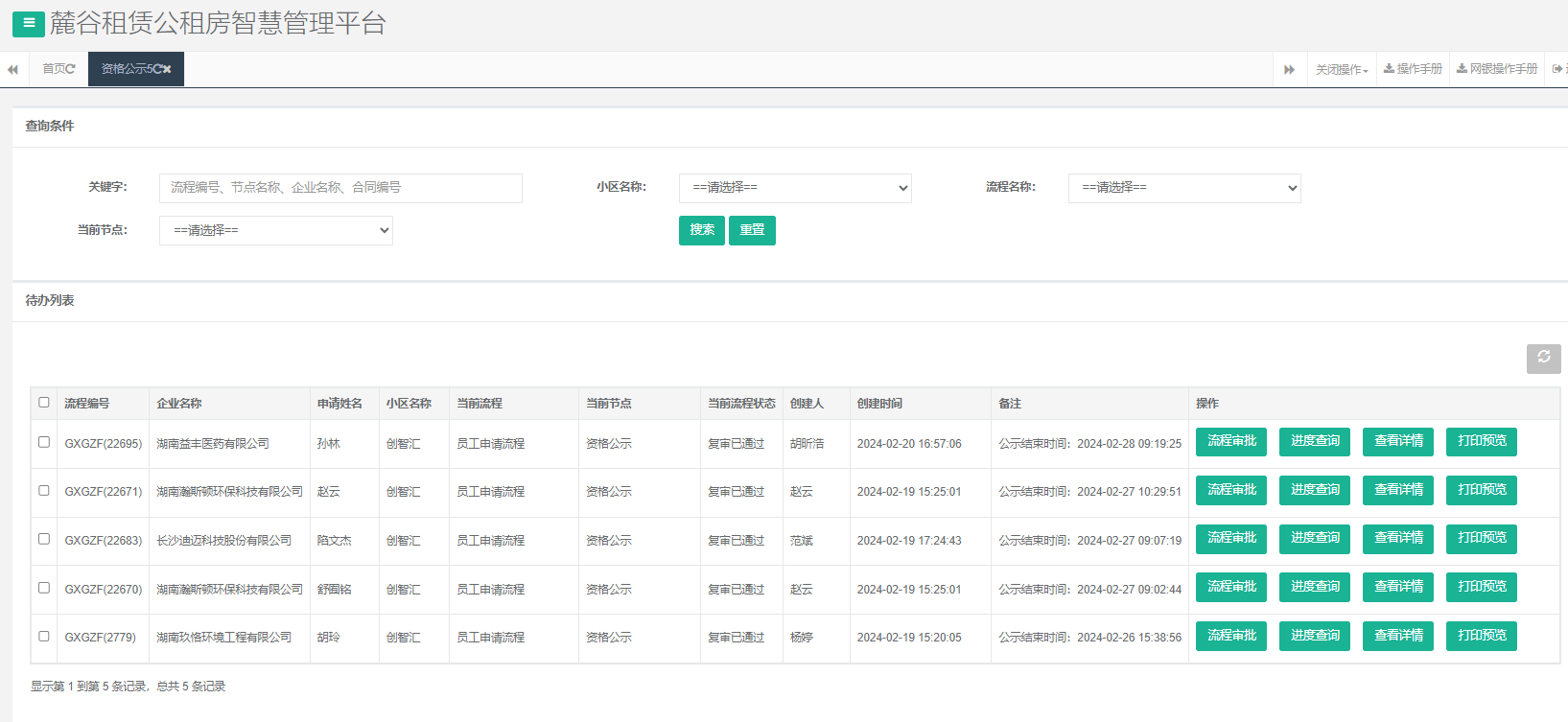This screenshot has width=1568, height=722.
Task: Close the 资格公示 tab with X icon
Action: click(x=167, y=69)
